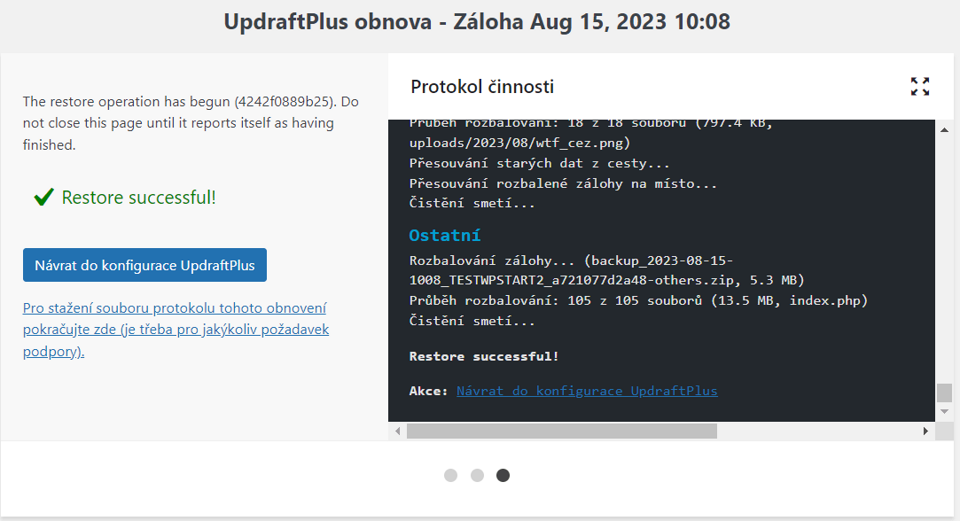Click the bold Restore successful! log line
Image resolution: width=960 pixels, height=521 pixels.
(484, 356)
